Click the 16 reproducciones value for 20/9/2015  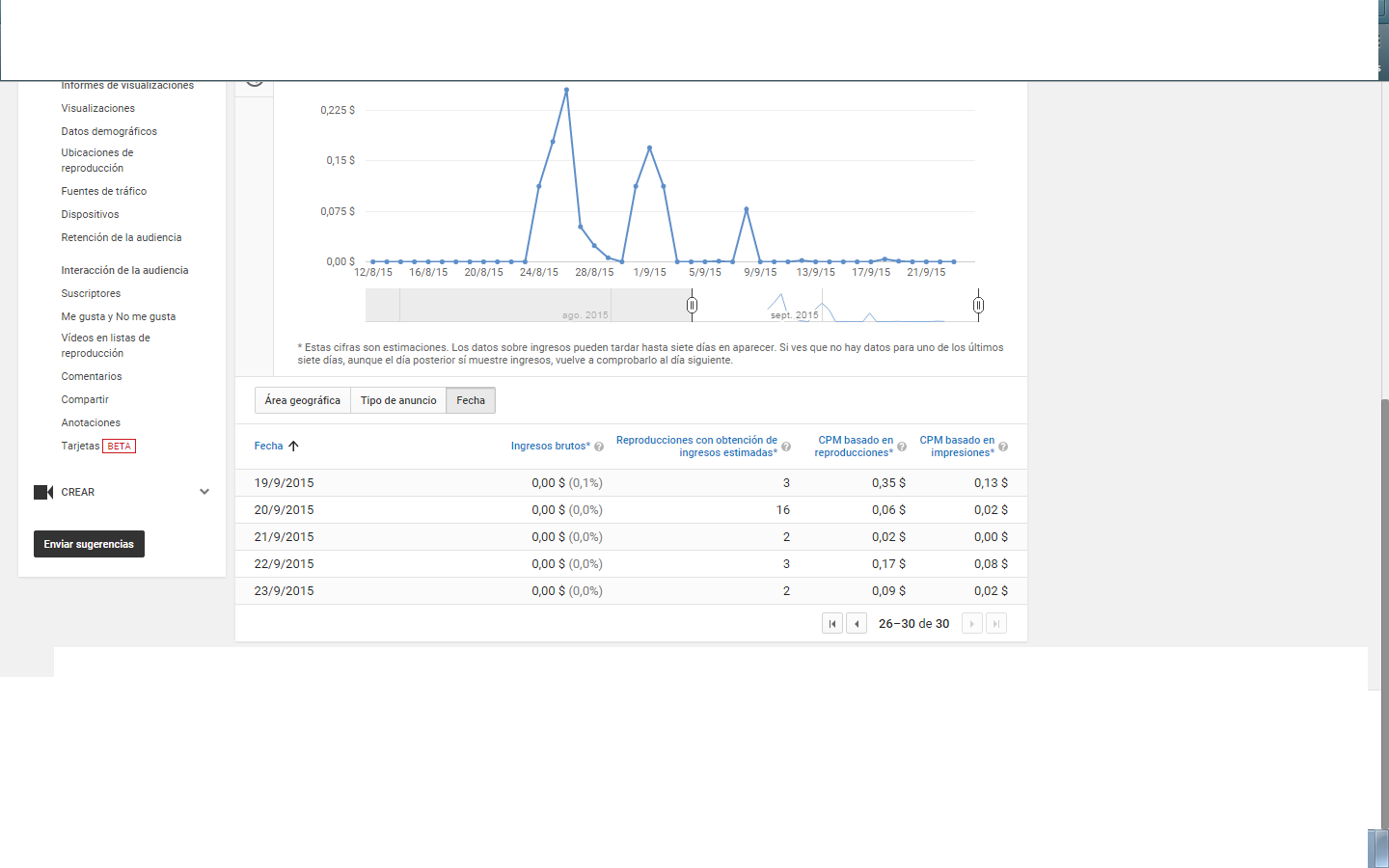click(x=783, y=510)
